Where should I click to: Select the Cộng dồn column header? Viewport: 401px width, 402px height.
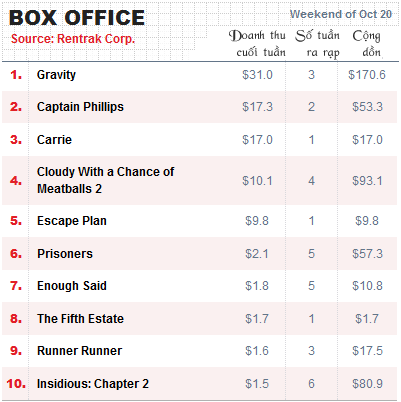pos(367,44)
